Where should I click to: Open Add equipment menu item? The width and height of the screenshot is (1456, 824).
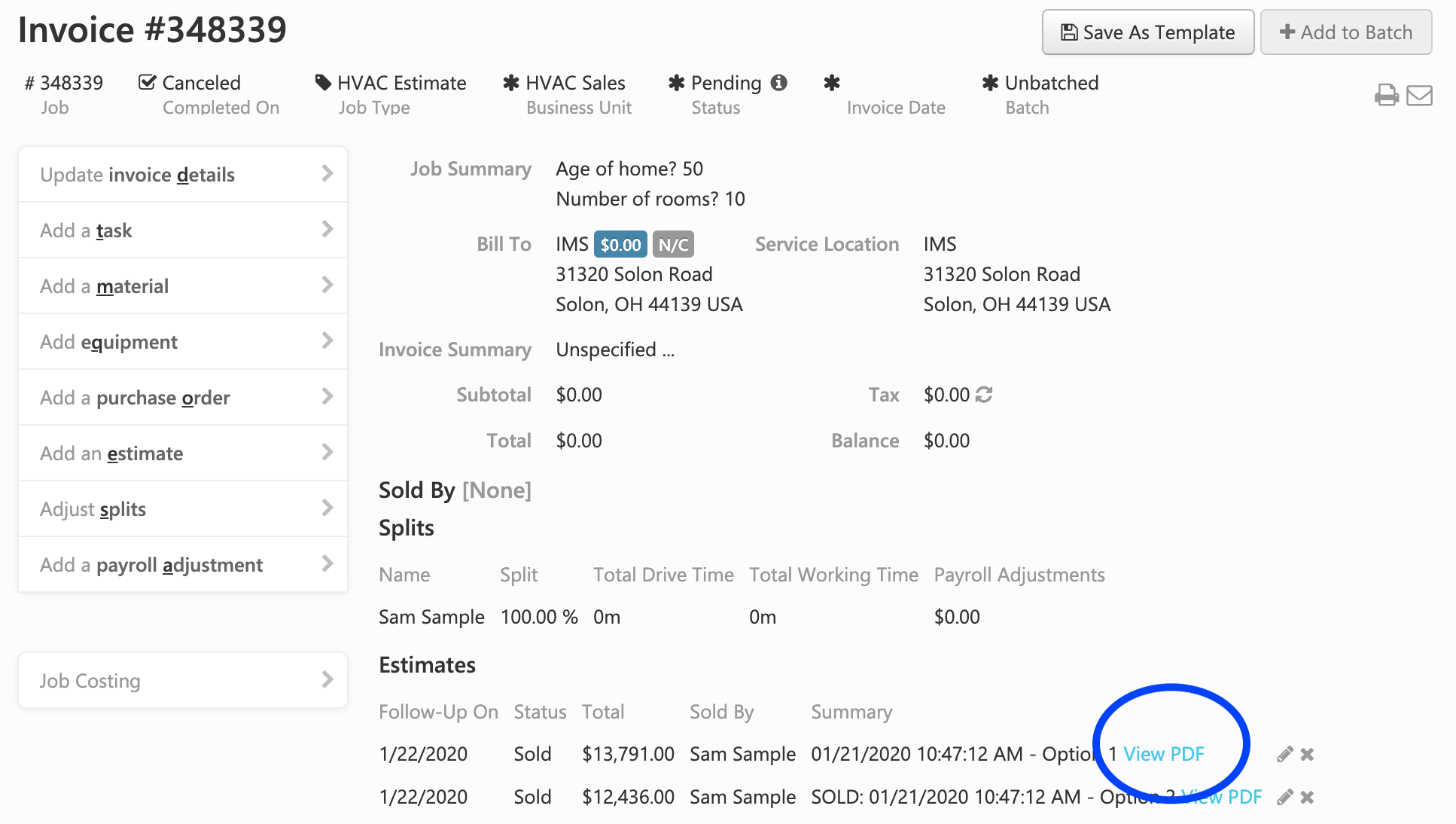pos(183,342)
